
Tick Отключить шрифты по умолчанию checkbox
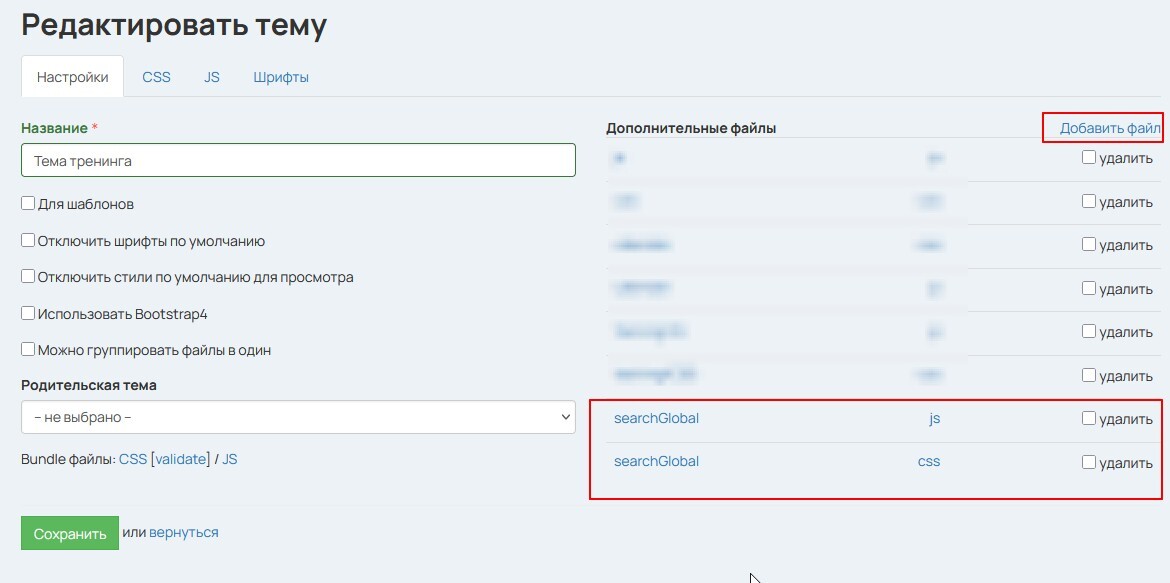tap(28, 241)
